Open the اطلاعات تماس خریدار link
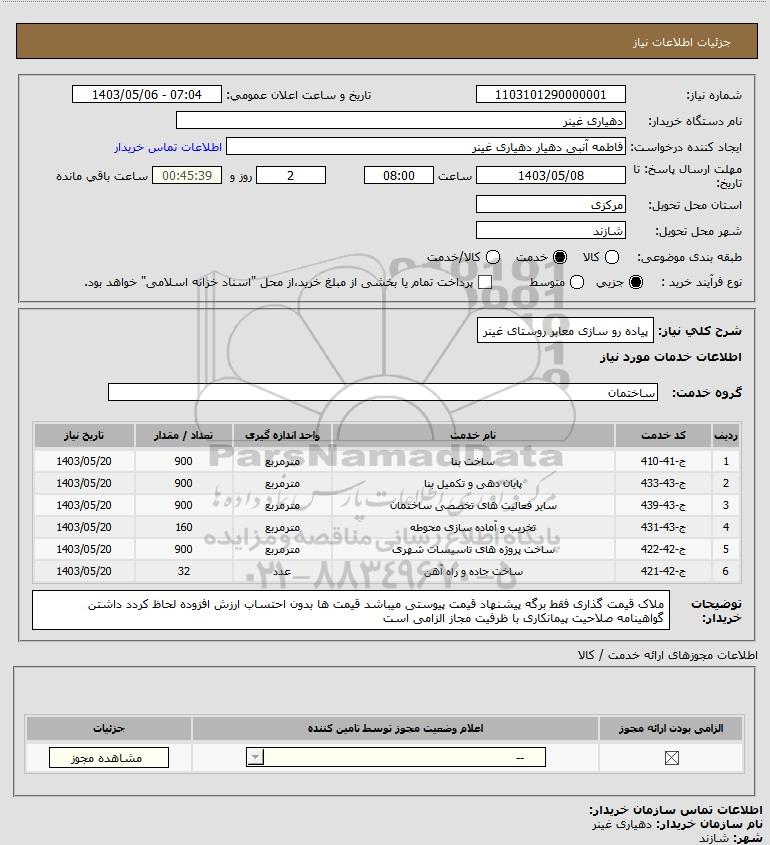The image size is (770, 845). tap(168, 147)
